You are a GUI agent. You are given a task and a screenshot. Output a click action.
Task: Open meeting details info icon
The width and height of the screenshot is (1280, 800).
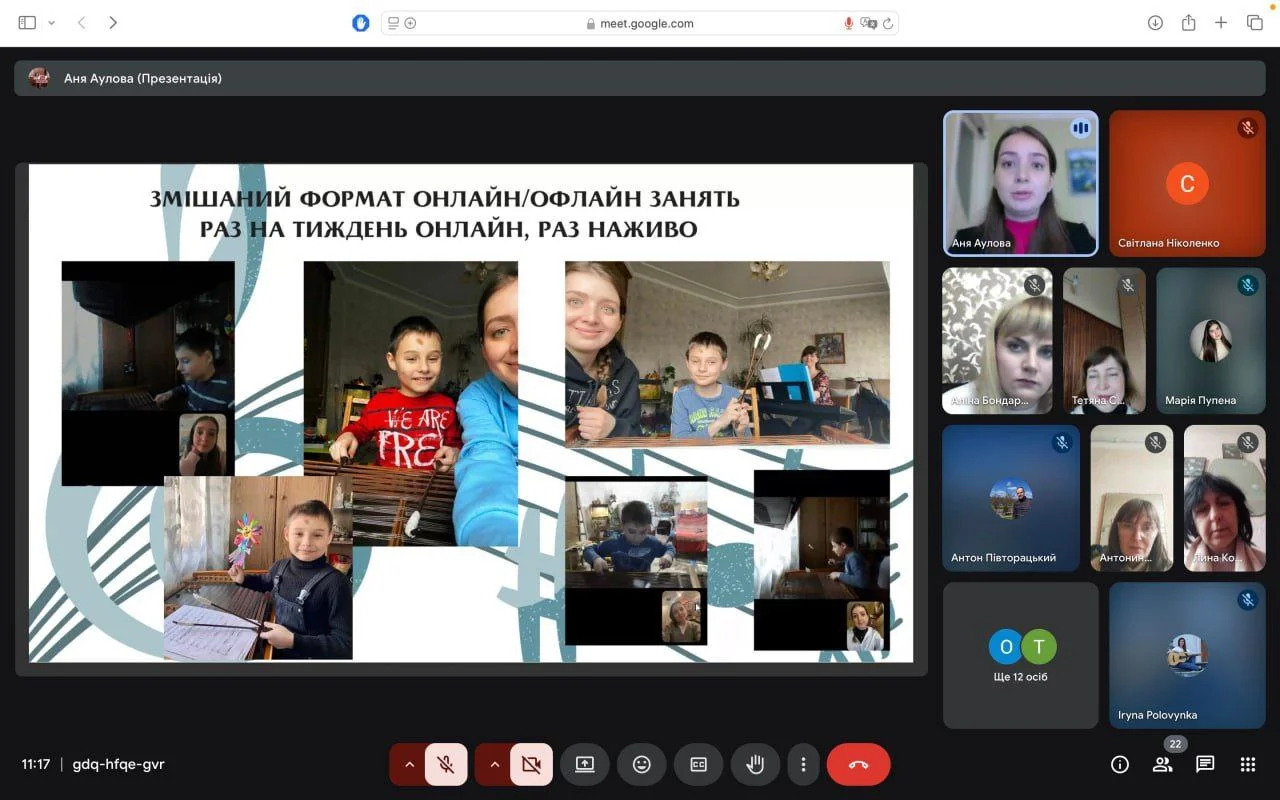[1120, 765]
